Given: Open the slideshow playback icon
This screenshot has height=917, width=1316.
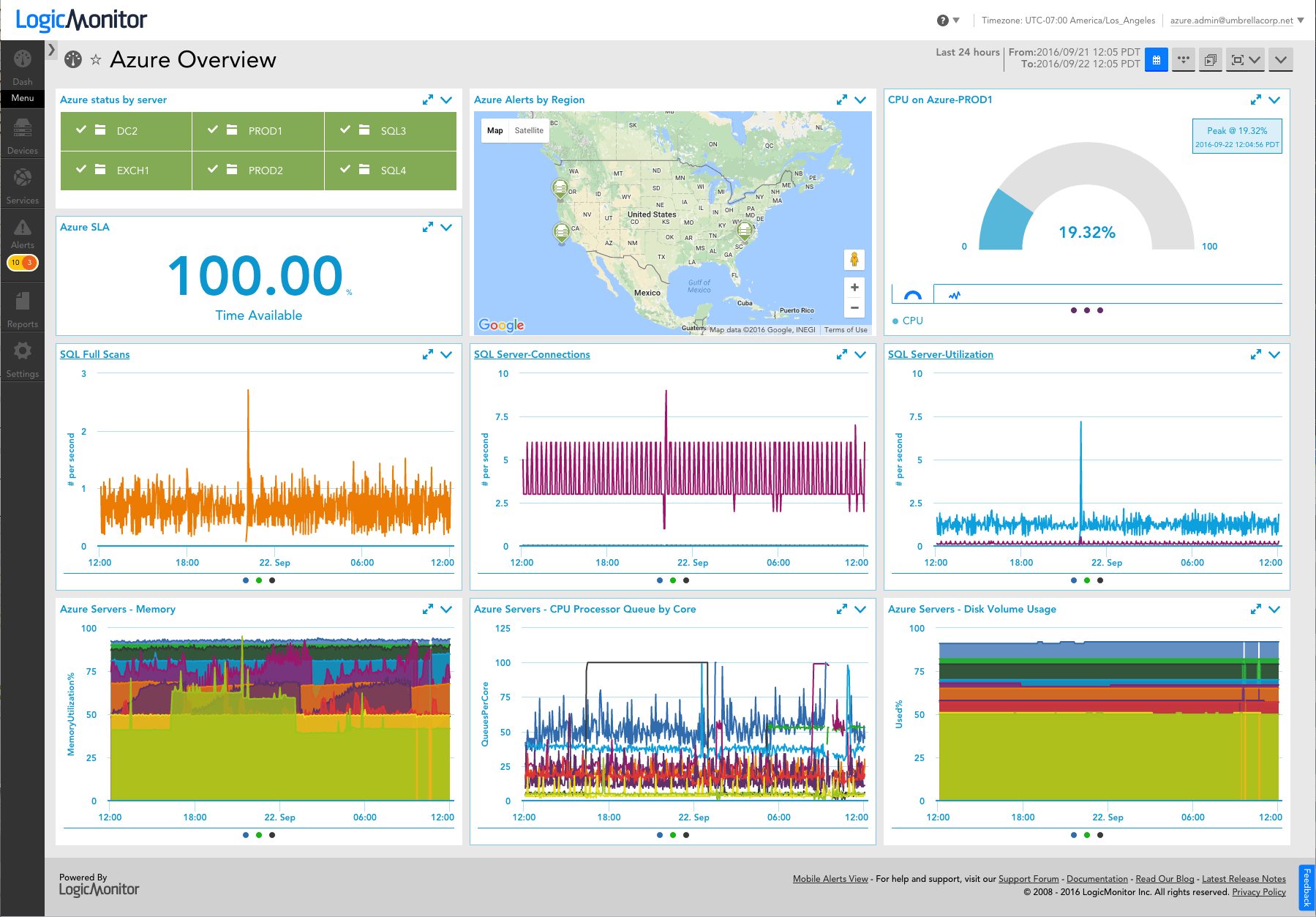Looking at the screenshot, I should click(x=1210, y=60).
